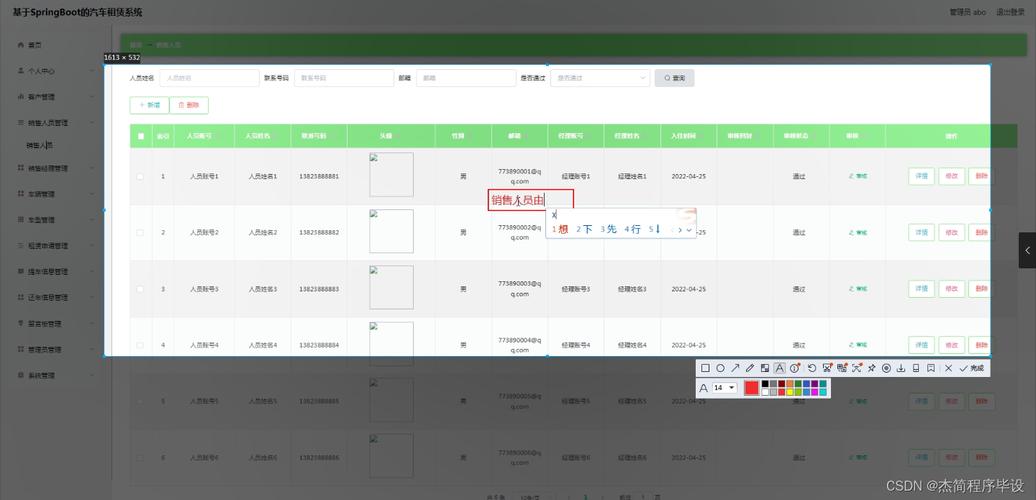
Task: Expand 租赁申请管理 sidebar menu
Action: [56, 246]
